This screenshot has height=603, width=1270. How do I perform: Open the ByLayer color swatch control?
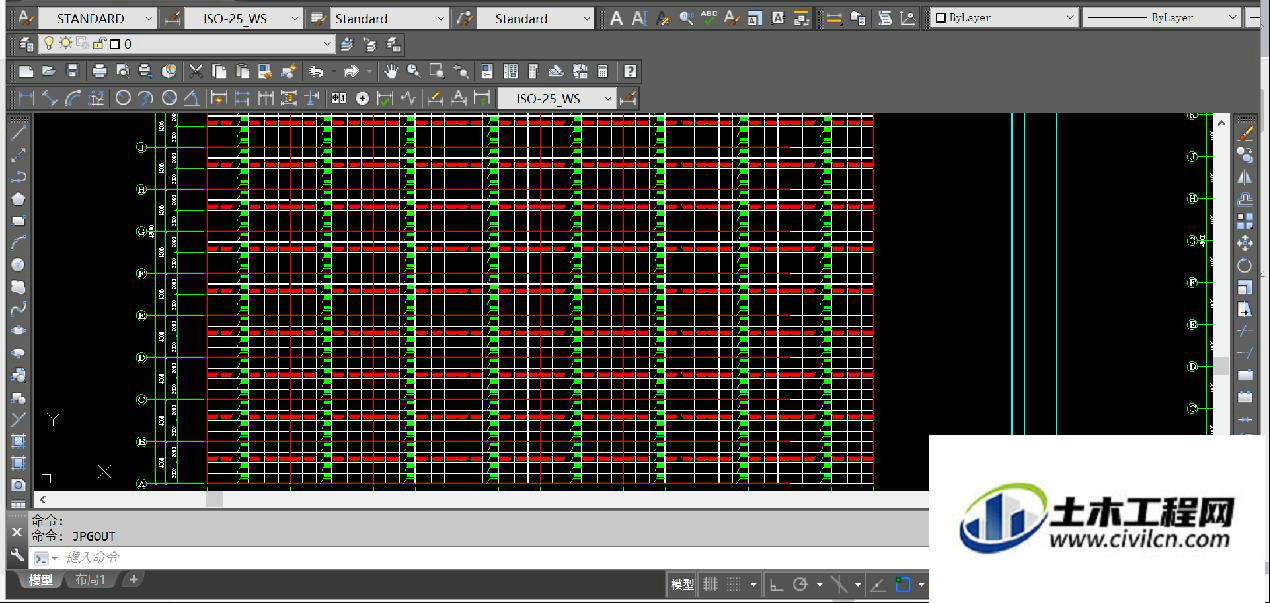pyautogui.click(x=1004, y=18)
